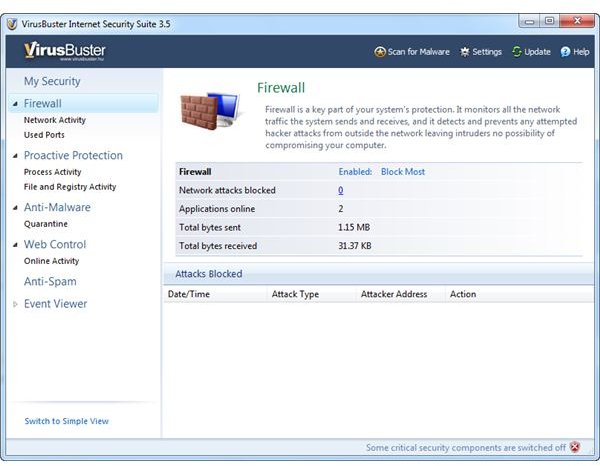
Task: Collapse the Anti-Malware section arrow
Action: 15,208
